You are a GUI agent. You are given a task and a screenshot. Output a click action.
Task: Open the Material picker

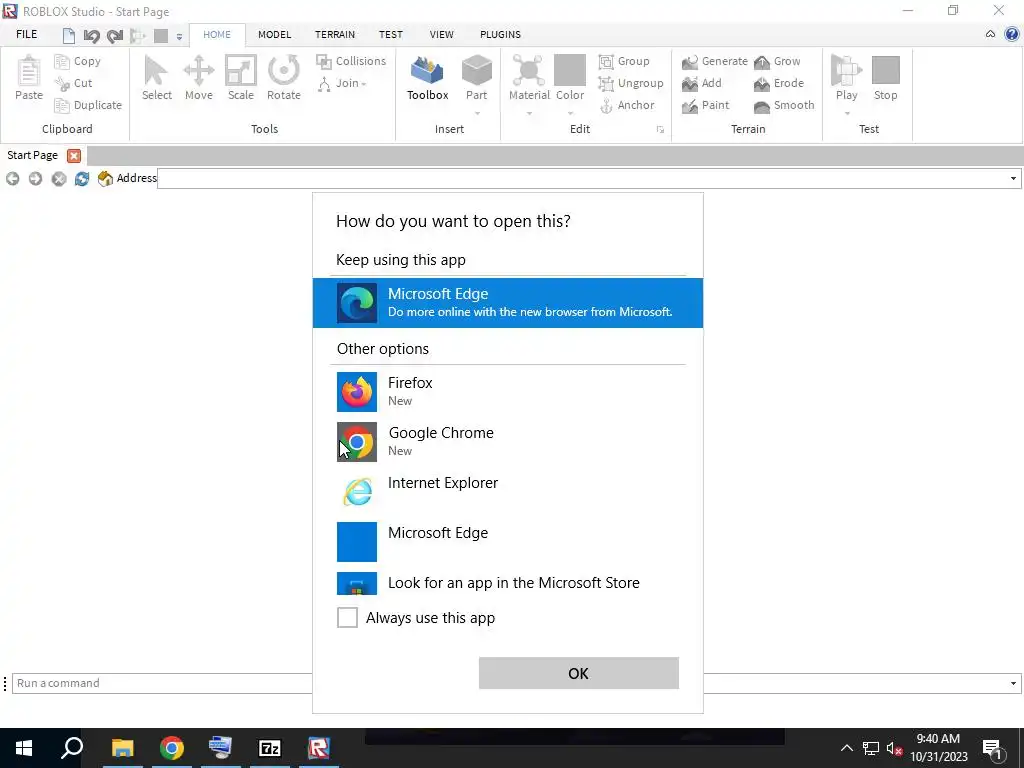[x=529, y=78]
